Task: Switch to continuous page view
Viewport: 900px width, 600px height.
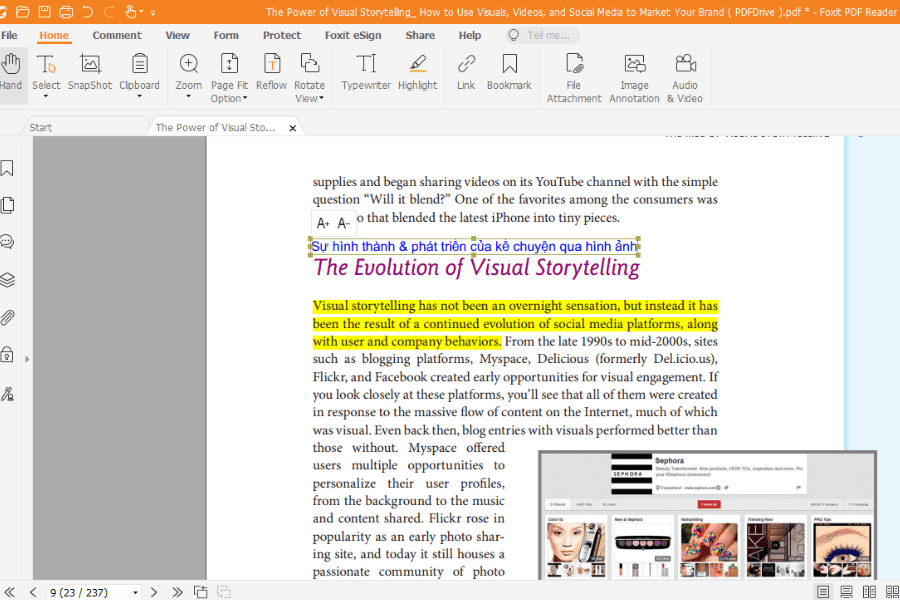Action: point(846,592)
